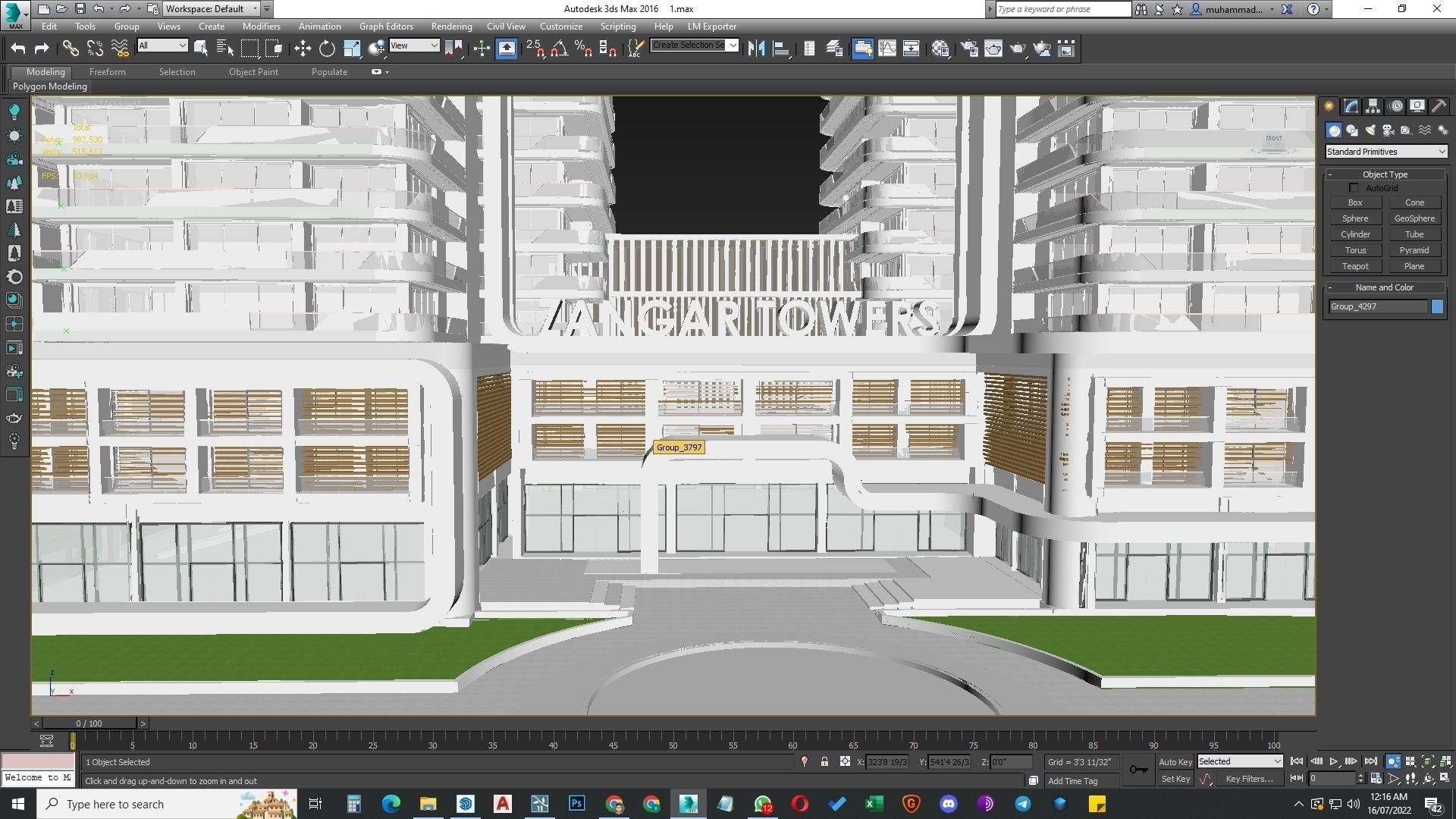Collapse the Name and Color rollout
The image size is (1456, 819).
[1385, 287]
